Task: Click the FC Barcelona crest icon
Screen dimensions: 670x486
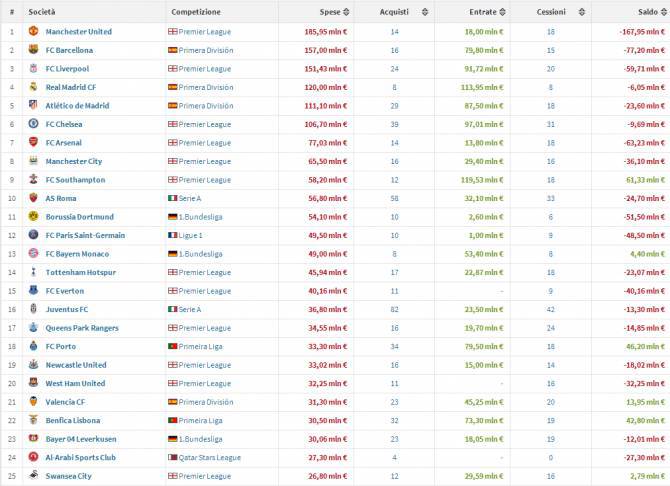Action: pyautogui.click(x=33, y=50)
